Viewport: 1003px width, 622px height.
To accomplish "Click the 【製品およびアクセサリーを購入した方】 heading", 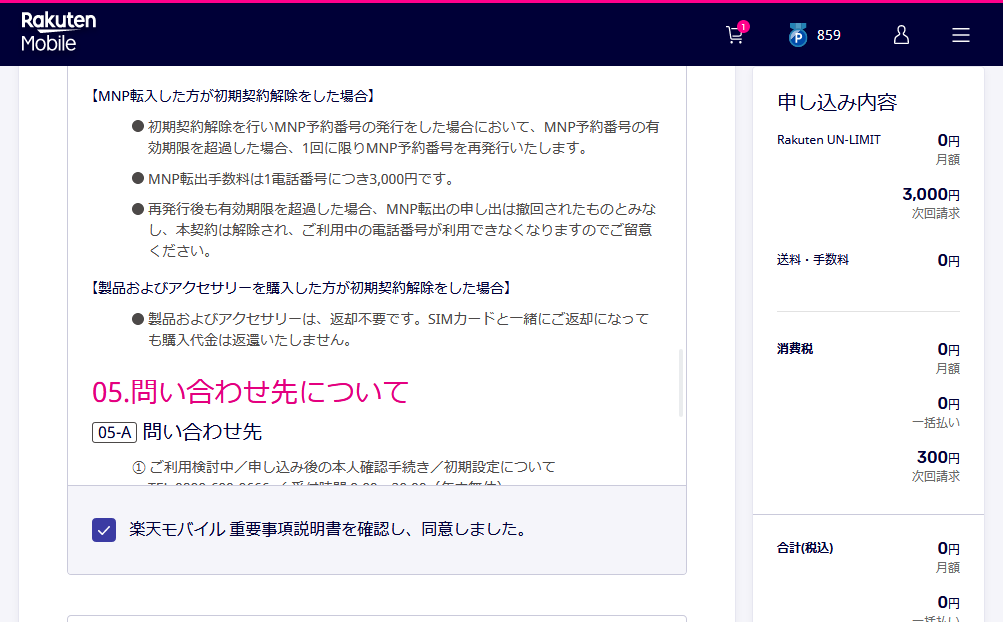I will 301,288.
